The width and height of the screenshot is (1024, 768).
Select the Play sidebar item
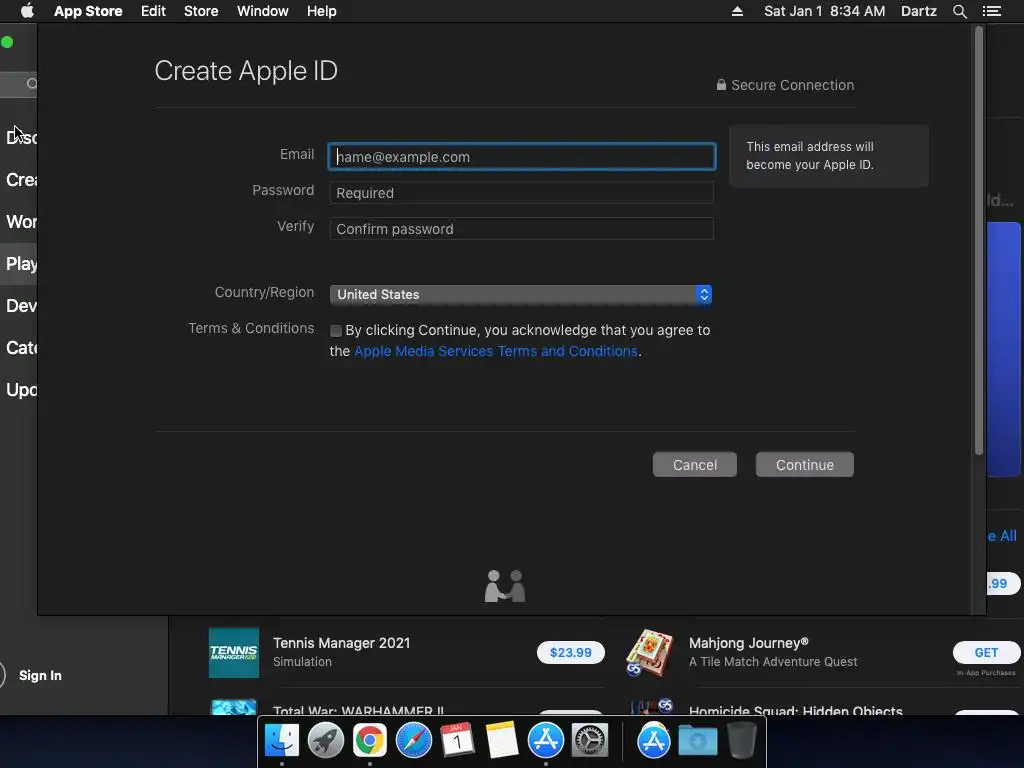tap(19, 264)
